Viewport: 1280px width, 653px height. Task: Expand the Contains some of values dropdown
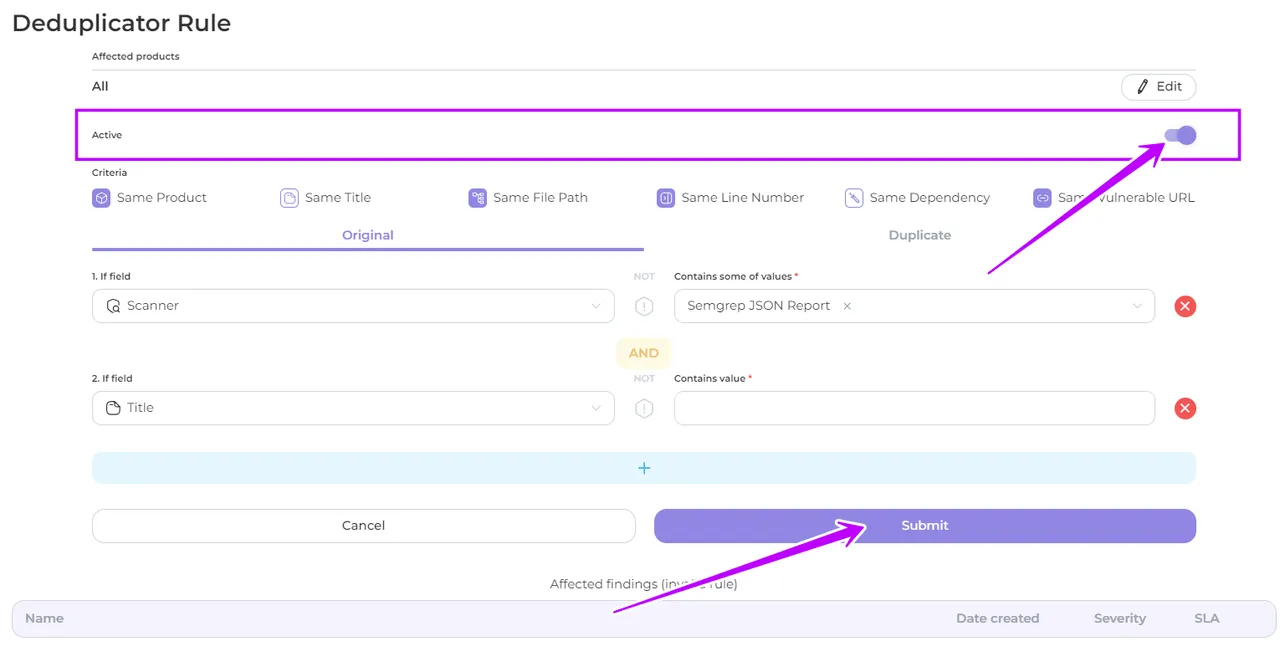tap(1136, 306)
